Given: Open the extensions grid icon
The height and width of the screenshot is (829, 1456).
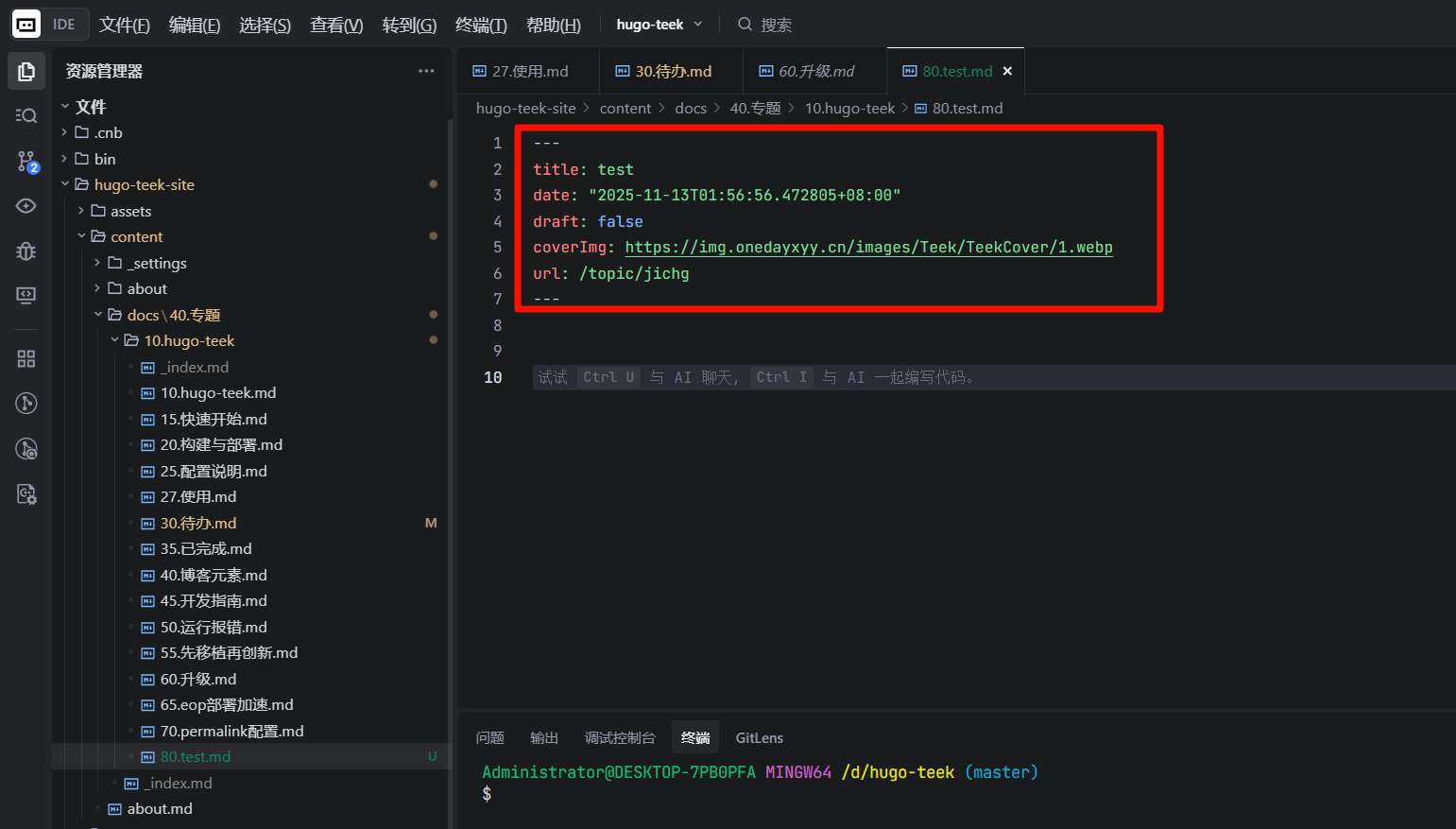Looking at the screenshot, I should point(26,359).
